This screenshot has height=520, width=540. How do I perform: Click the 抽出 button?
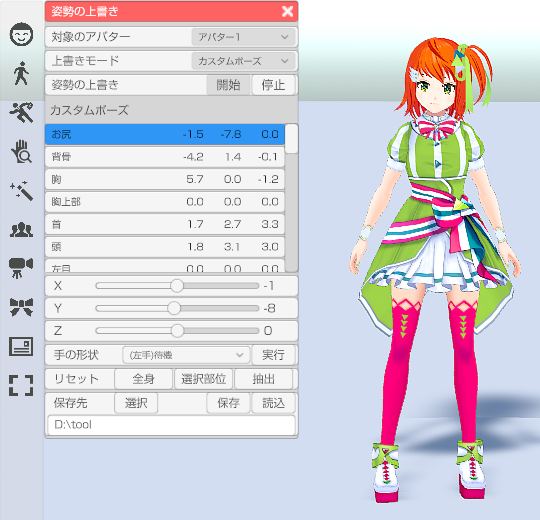263,379
